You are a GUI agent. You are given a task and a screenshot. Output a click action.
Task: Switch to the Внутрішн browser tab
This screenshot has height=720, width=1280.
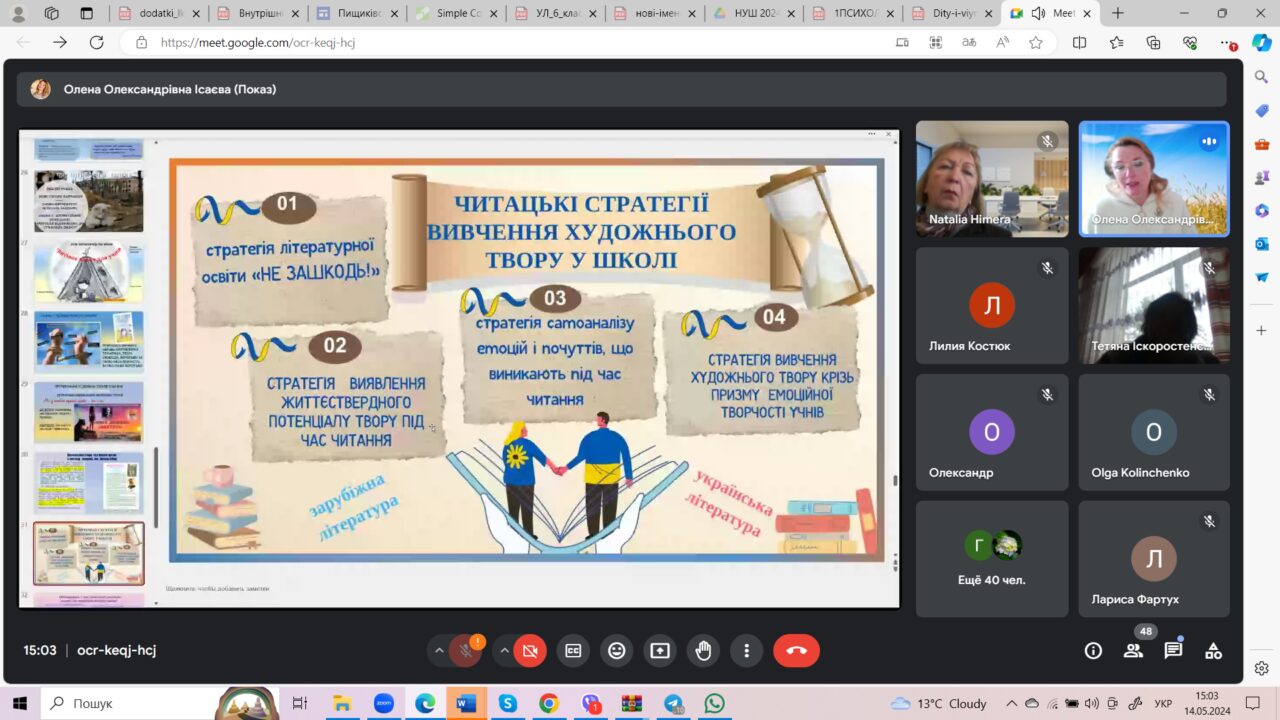click(x=258, y=13)
